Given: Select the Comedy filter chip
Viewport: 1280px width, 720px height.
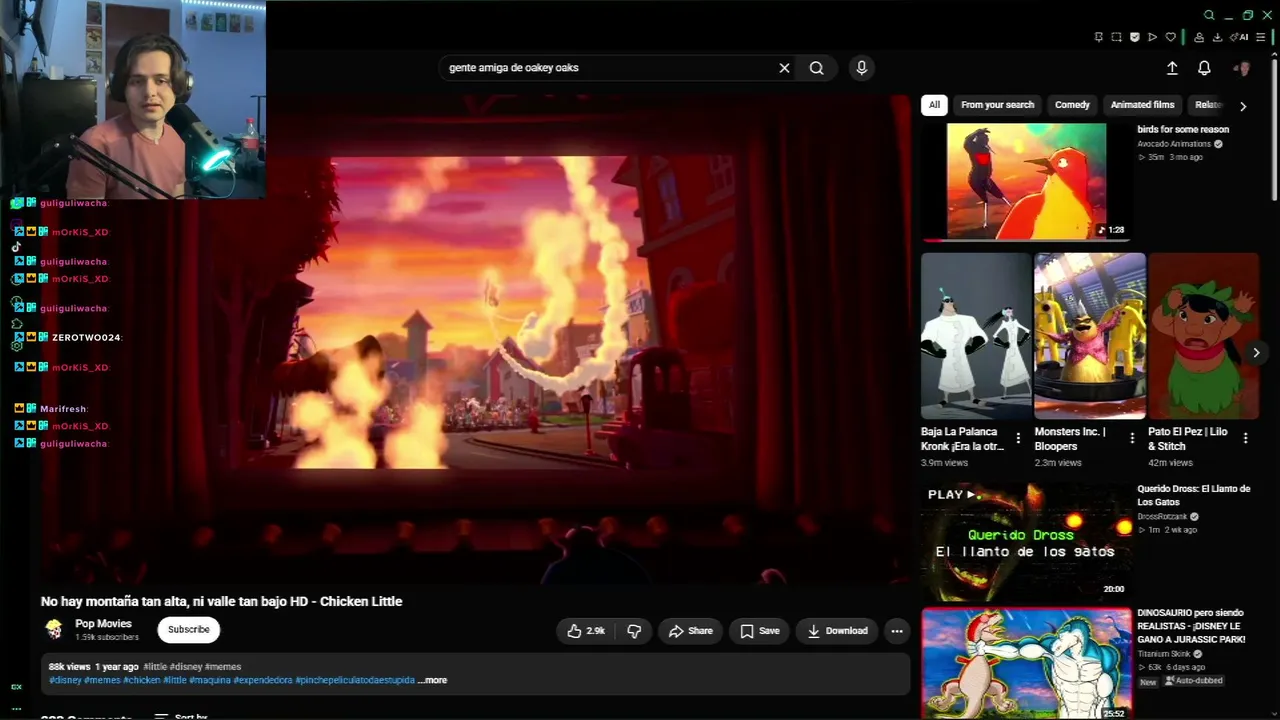Looking at the screenshot, I should point(1072,105).
